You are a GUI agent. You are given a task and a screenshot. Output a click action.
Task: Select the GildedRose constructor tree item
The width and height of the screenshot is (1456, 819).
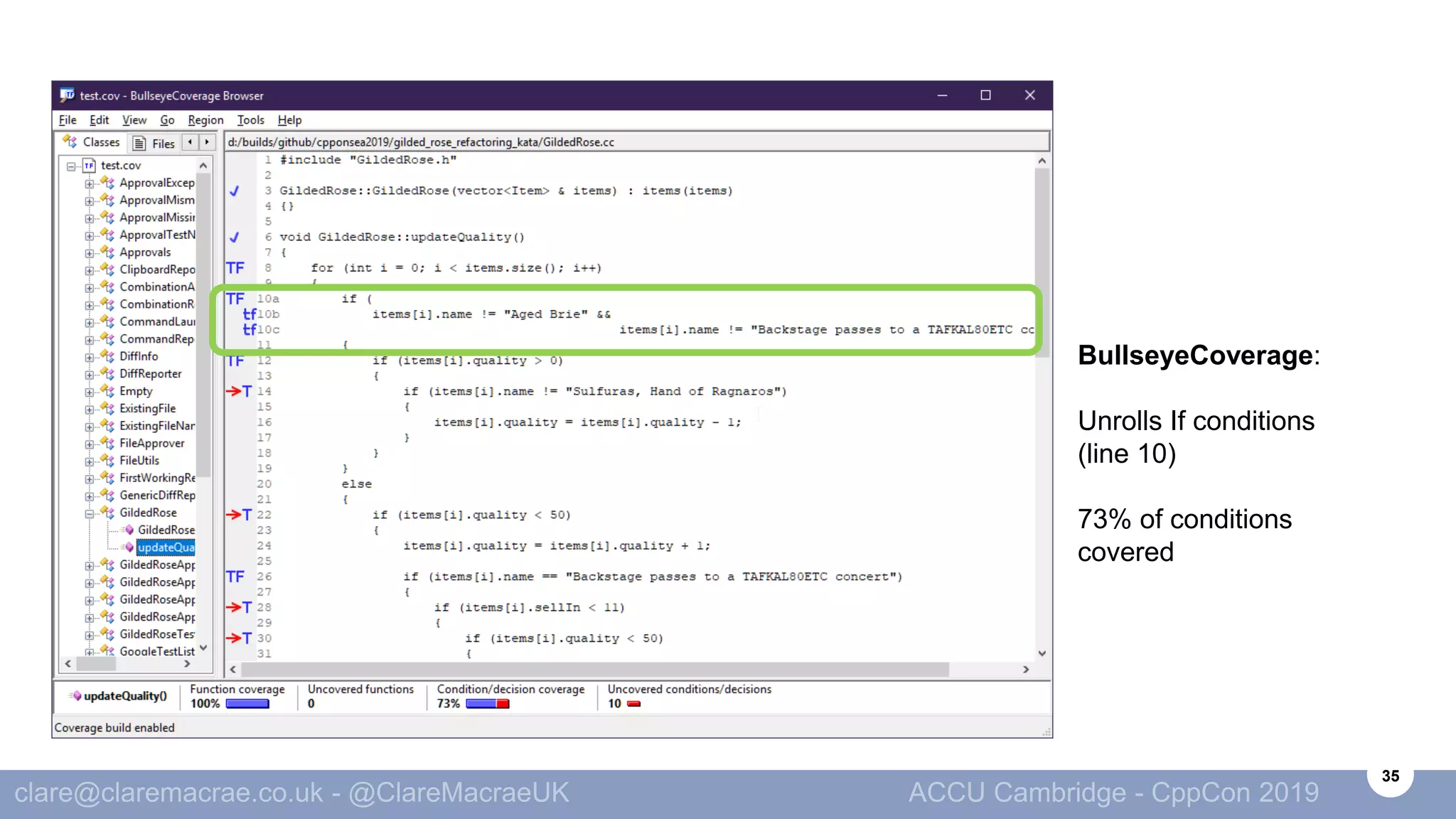(166, 530)
